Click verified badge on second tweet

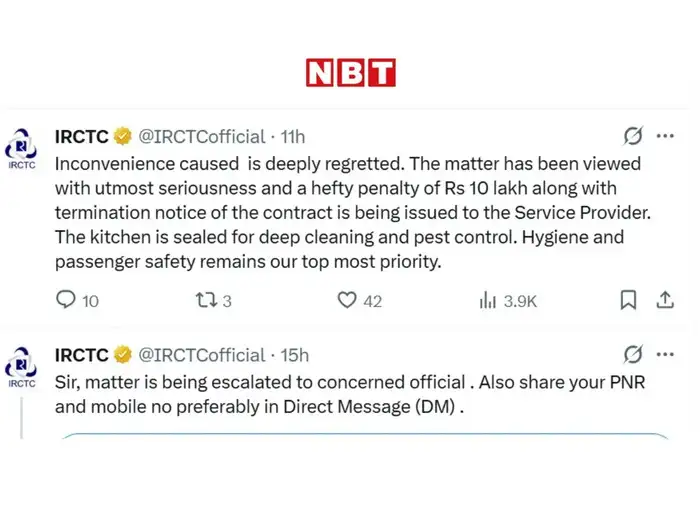[123, 354]
